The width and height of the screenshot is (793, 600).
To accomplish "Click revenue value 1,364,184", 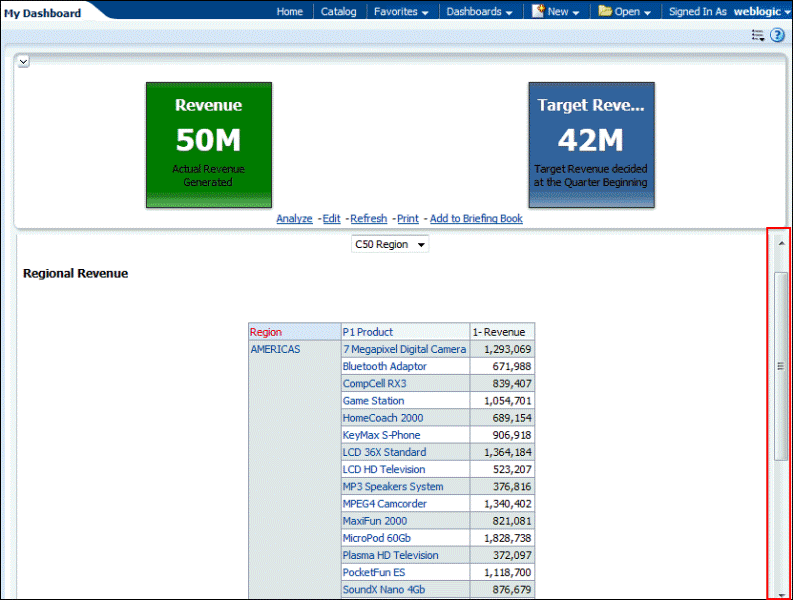I will 507,452.
